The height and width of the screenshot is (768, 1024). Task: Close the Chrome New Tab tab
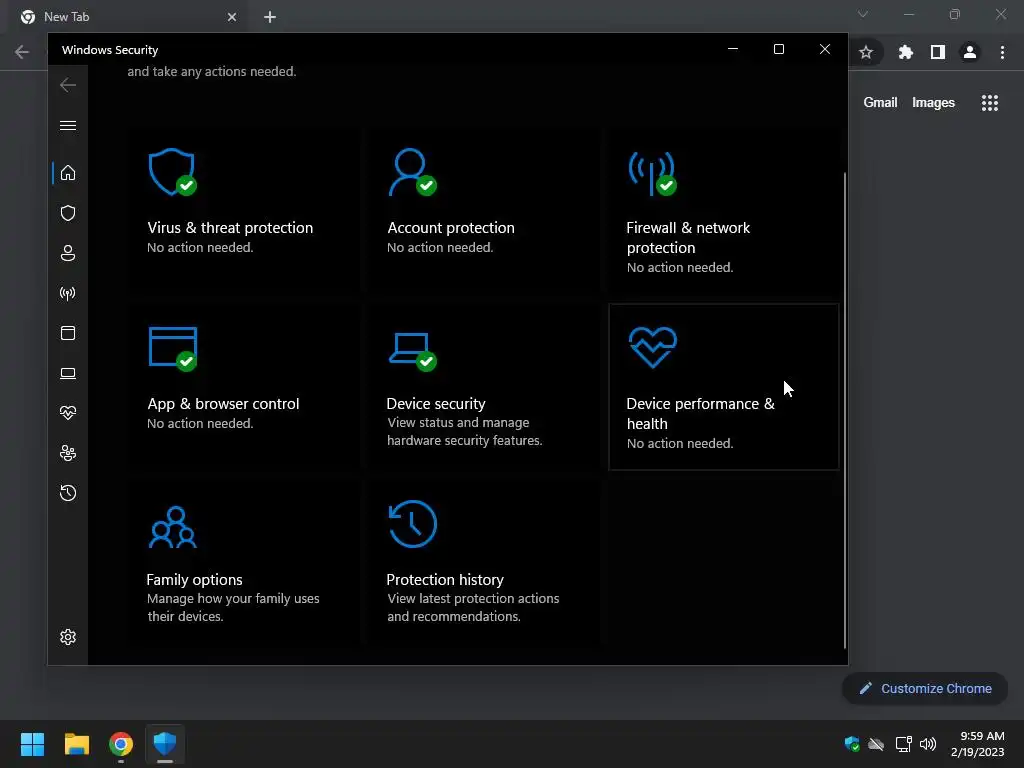coord(232,17)
